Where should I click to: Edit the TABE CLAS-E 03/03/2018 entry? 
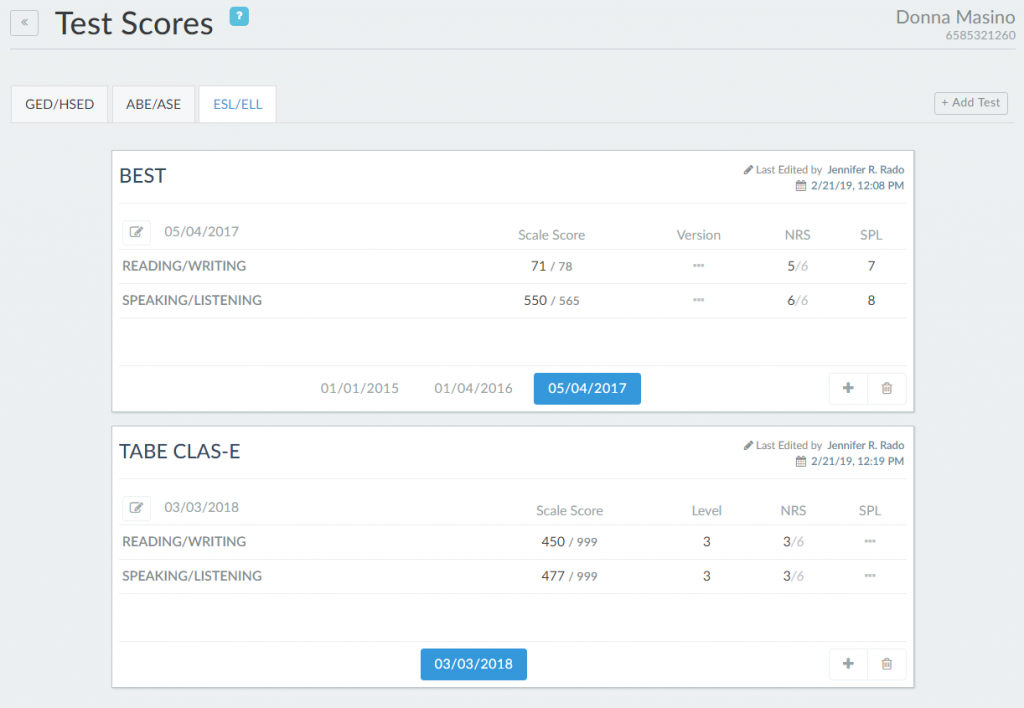coord(137,509)
